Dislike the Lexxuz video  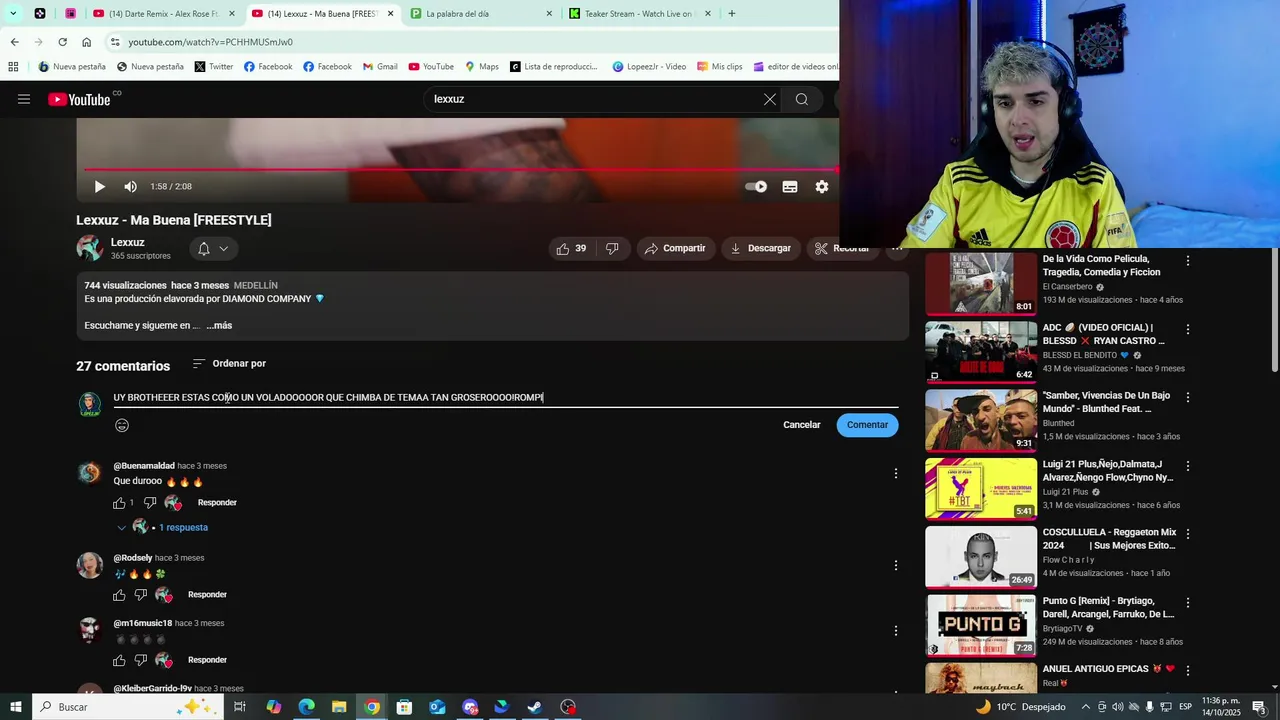point(612,248)
